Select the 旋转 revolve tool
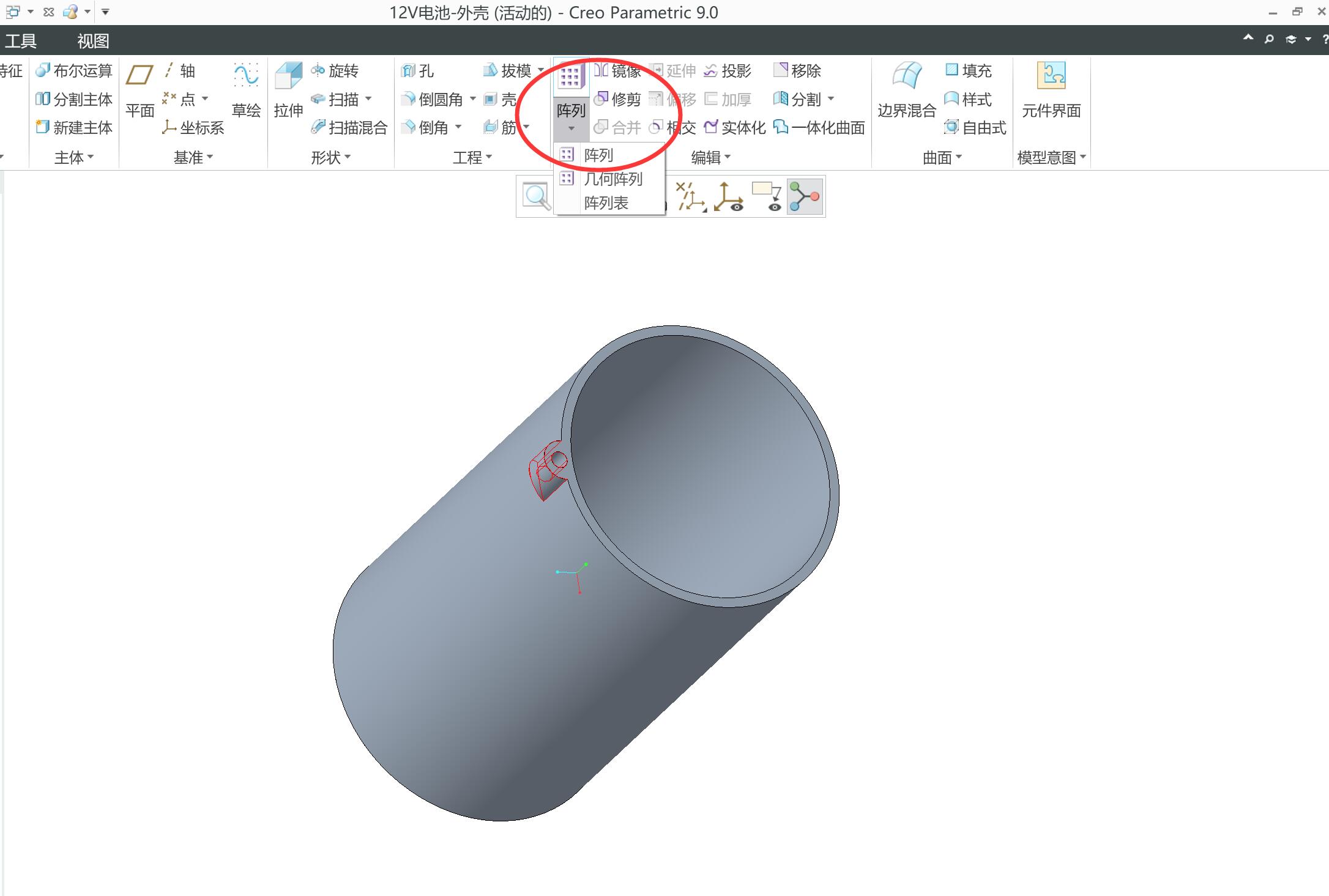The height and width of the screenshot is (896, 1329). (x=335, y=71)
